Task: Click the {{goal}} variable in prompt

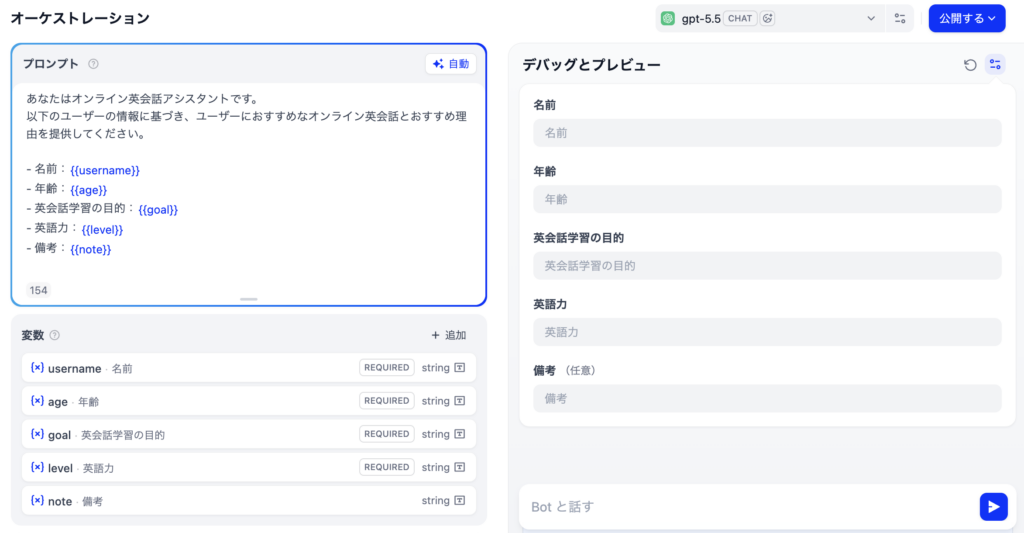Action: coord(157,210)
